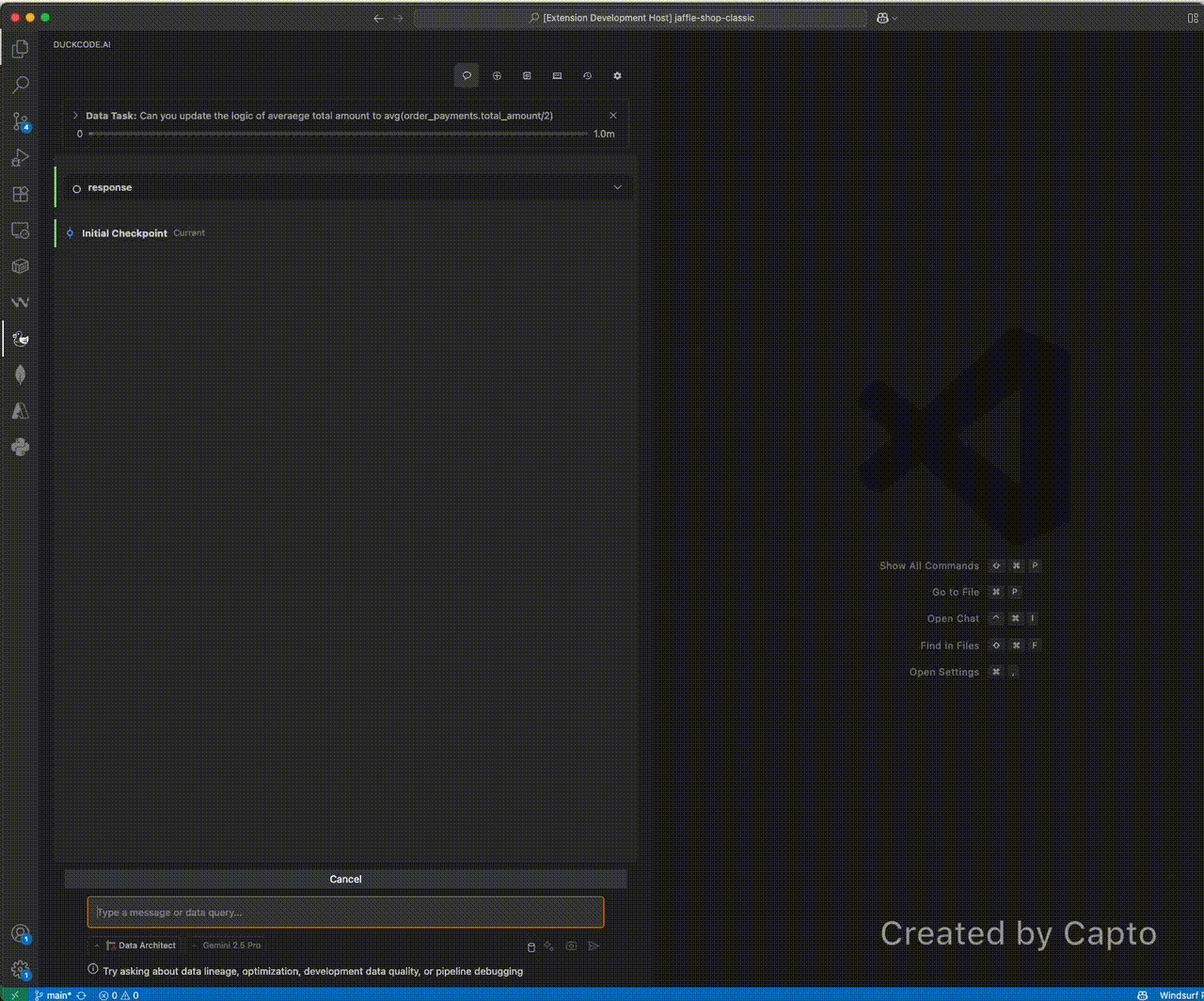
Task: Open DuckCode settings gear in toolbar
Action: tap(617, 75)
